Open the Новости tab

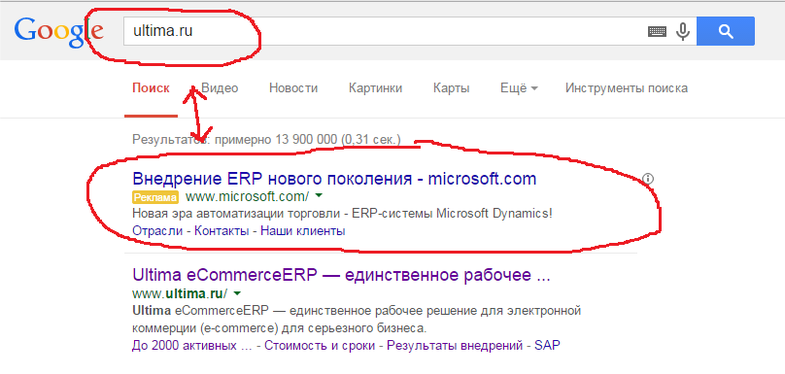pyautogui.click(x=293, y=89)
